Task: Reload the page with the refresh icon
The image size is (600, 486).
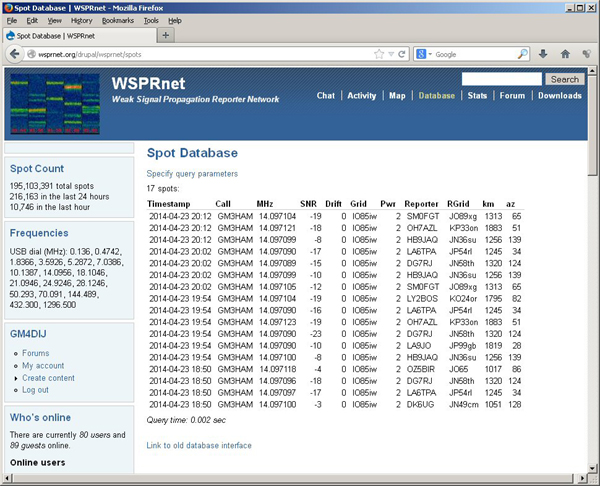Action: click(x=402, y=54)
